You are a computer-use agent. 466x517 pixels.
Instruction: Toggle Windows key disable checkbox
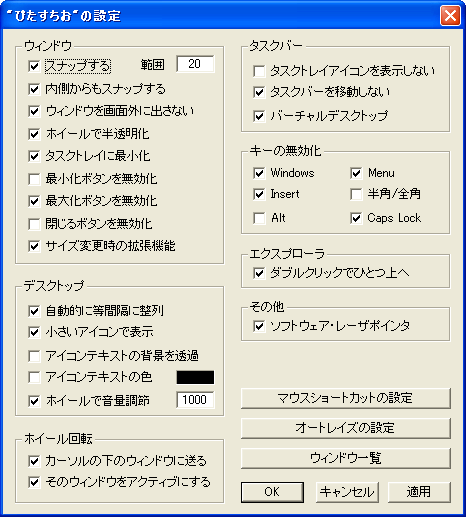(259, 173)
